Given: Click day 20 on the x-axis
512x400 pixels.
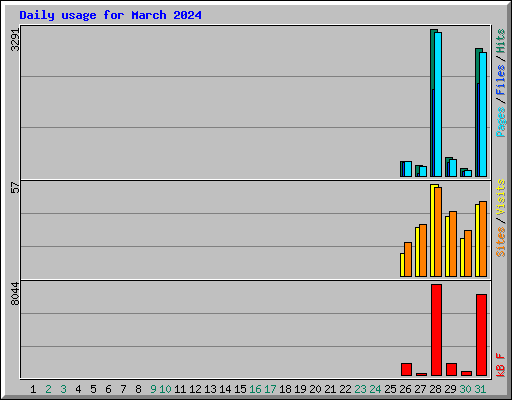Looking at the screenshot, I should pos(315,389).
